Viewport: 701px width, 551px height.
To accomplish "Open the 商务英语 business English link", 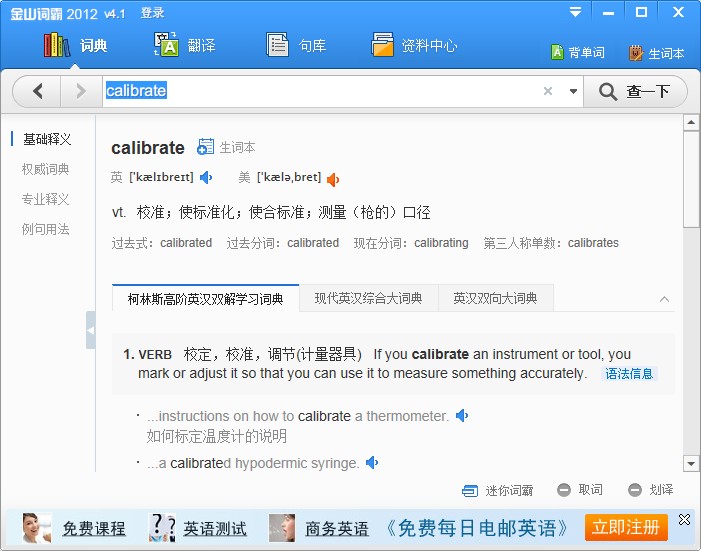I will (337, 529).
